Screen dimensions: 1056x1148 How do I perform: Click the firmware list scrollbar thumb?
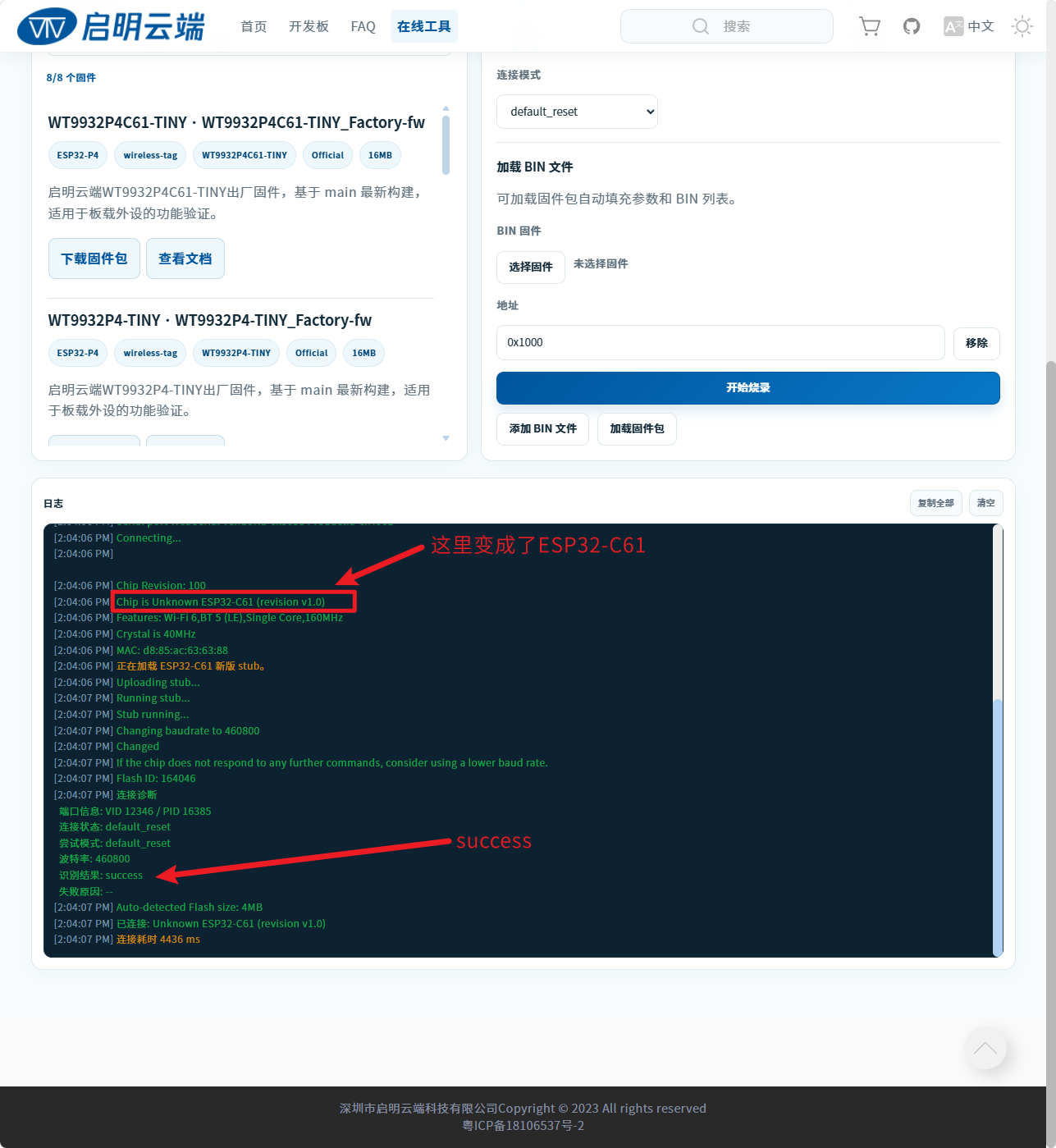[x=446, y=145]
